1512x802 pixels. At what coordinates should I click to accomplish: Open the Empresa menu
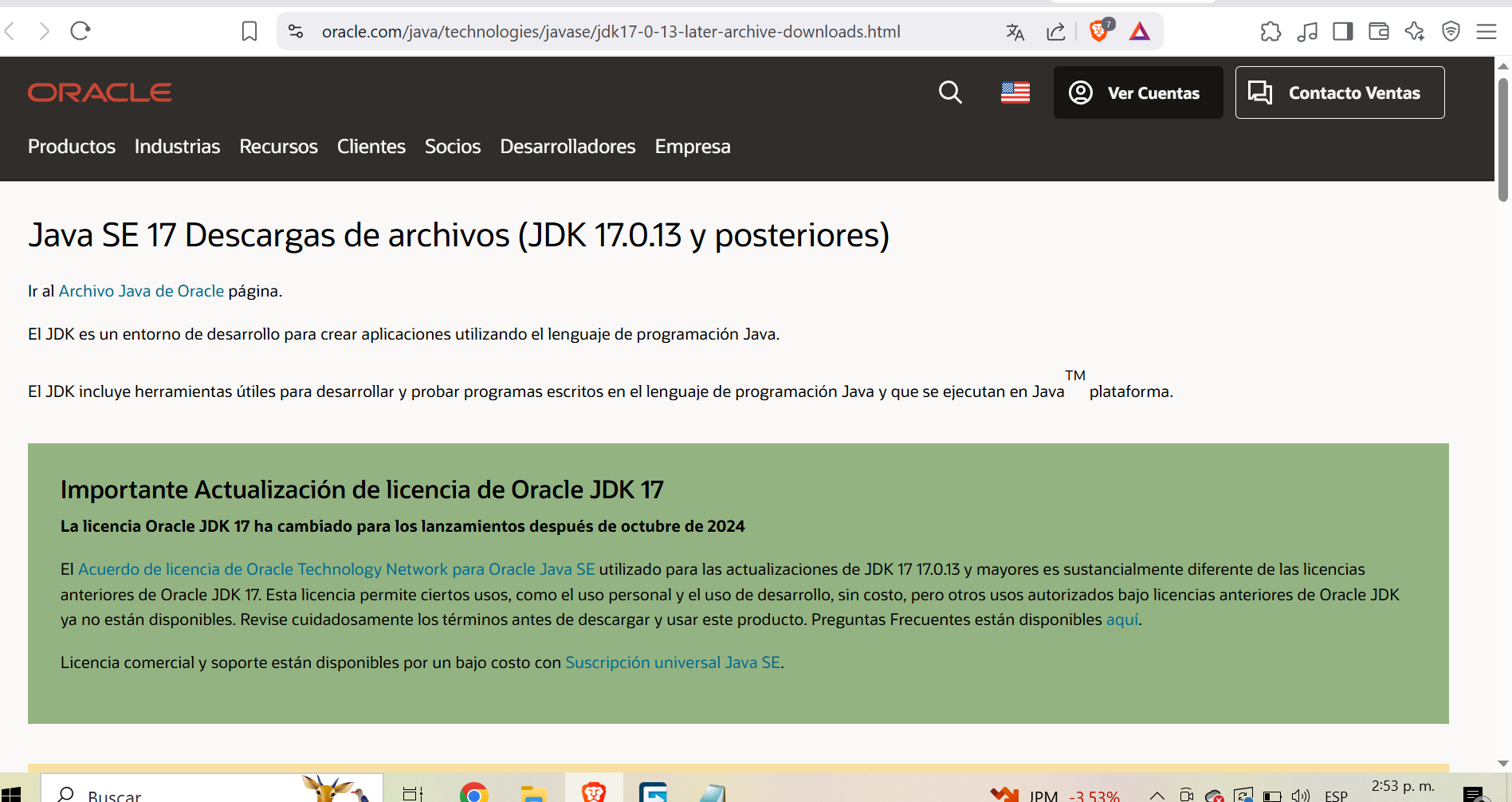693,147
